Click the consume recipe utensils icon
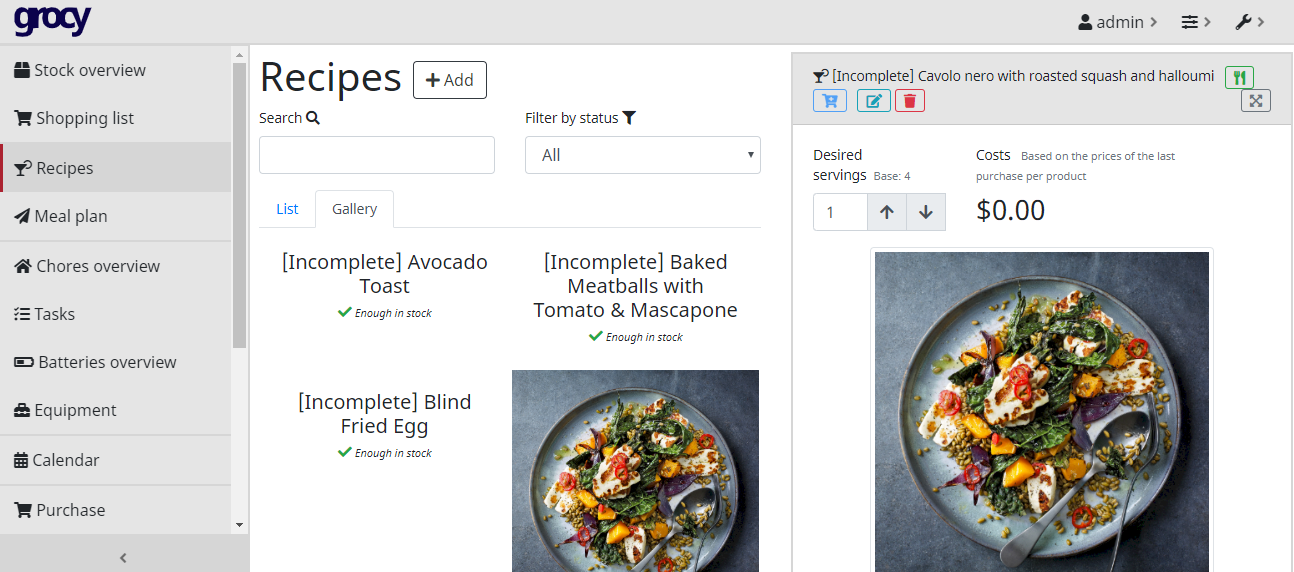The width and height of the screenshot is (1294, 572). [x=1239, y=77]
